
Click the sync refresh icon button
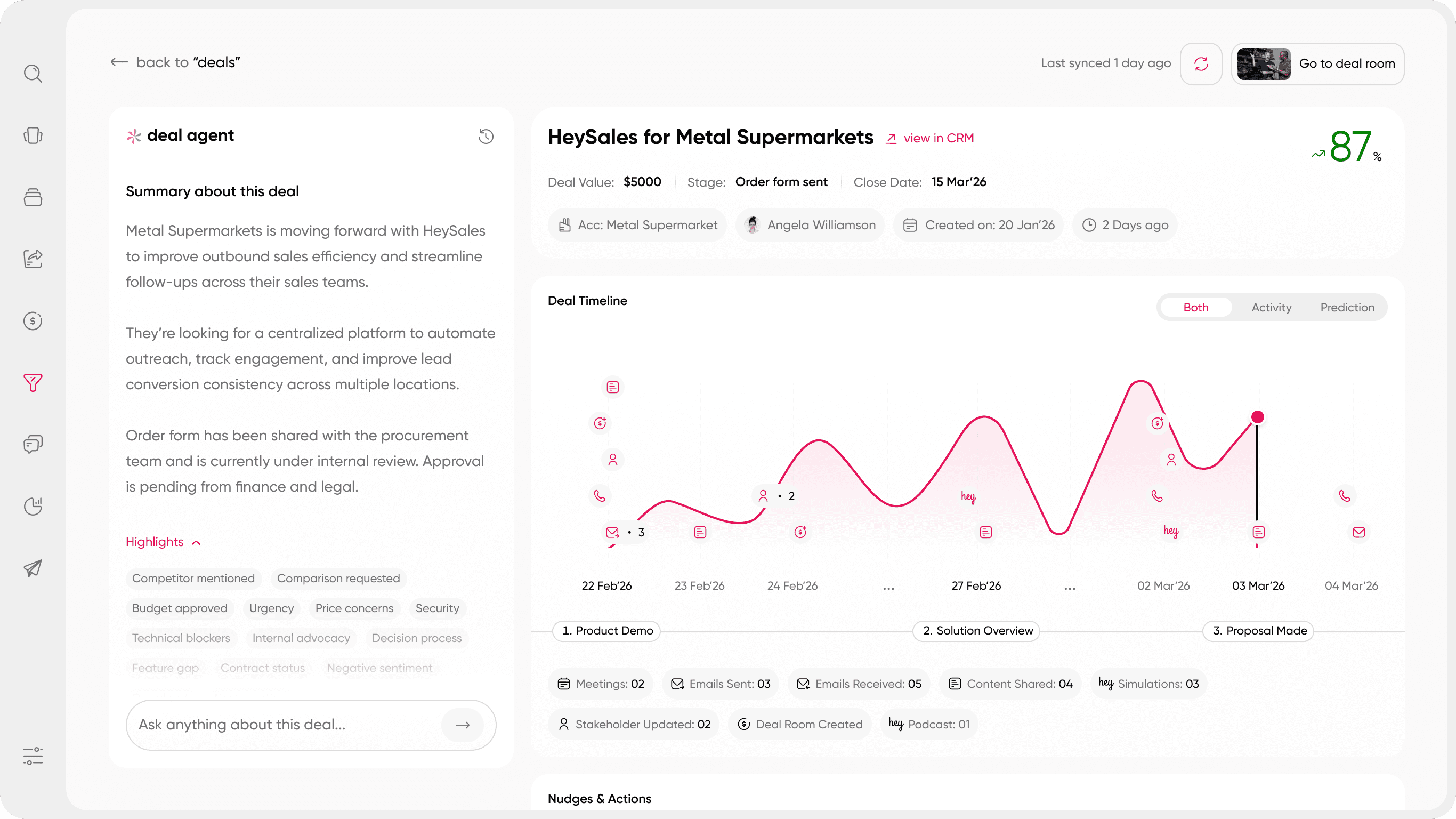pos(1201,64)
